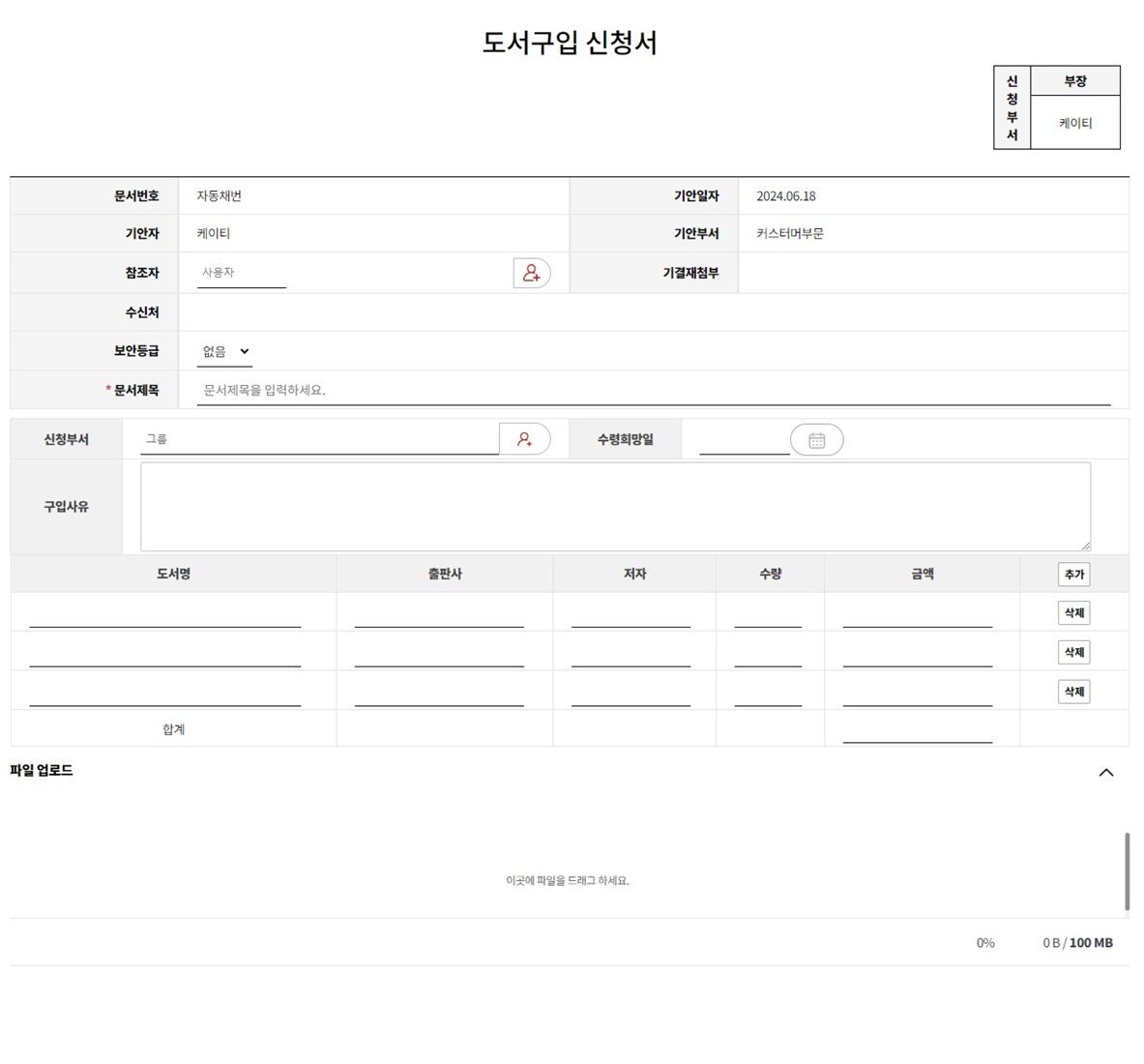
Task: Click the second row 삭제 button
Action: [x=1074, y=652]
